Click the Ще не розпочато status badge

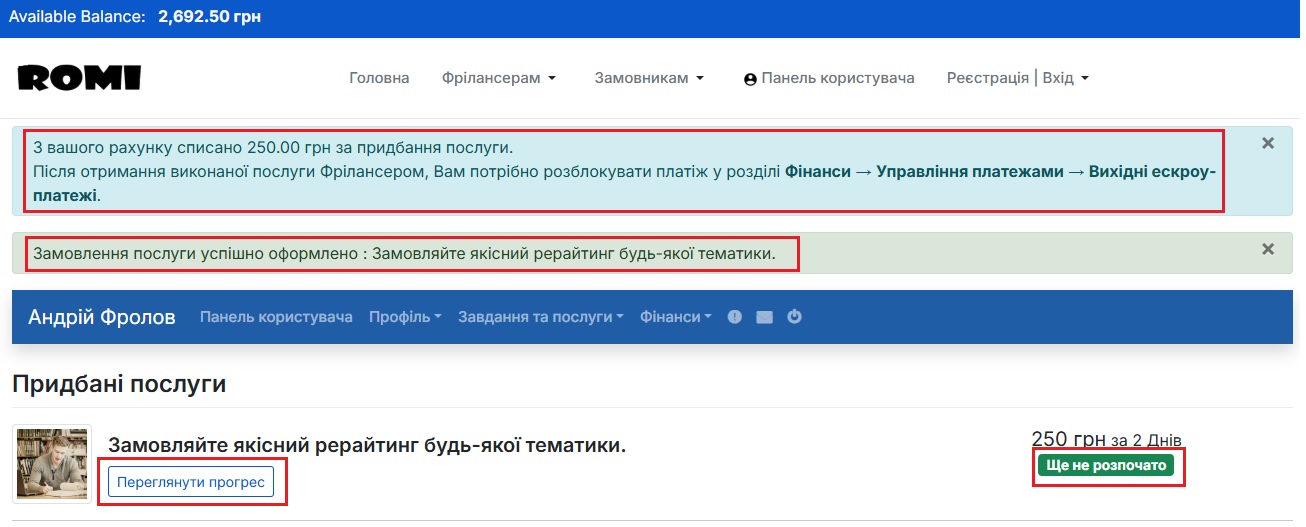pyautogui.click(x=1106, y=466)
